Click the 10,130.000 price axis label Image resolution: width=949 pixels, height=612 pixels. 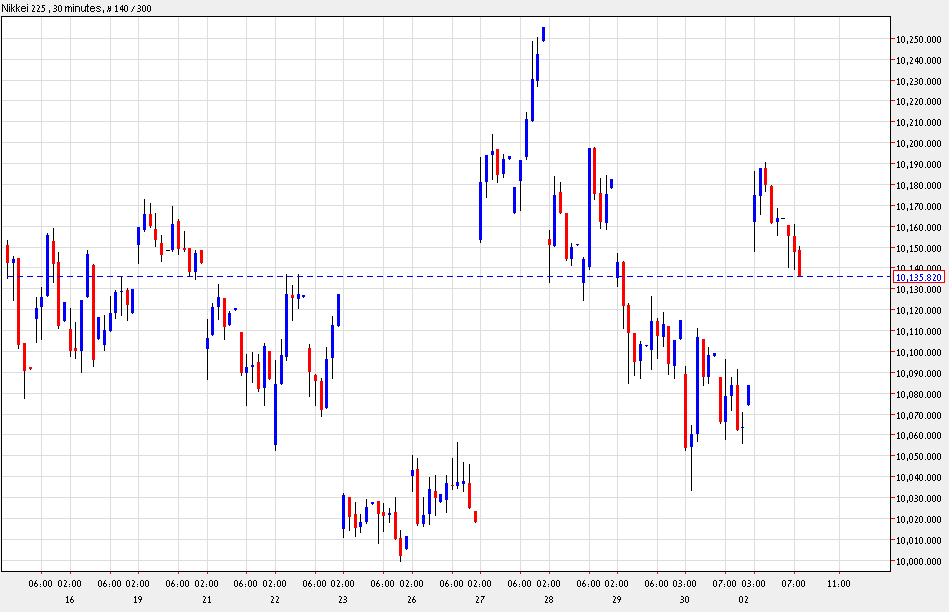point(919,290)
